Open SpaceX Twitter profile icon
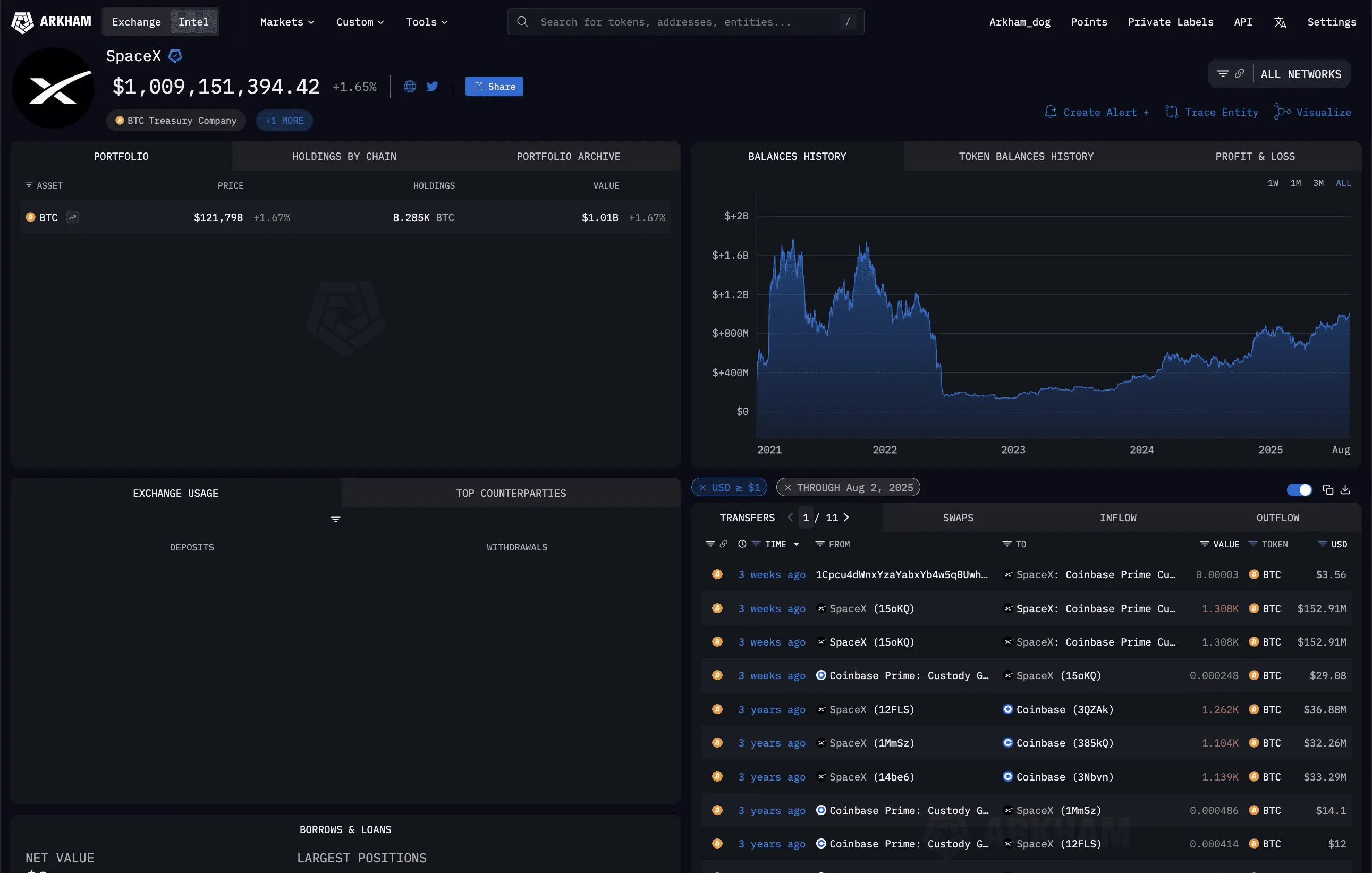This screenshot has width=1372, height=873. (433, 86)
